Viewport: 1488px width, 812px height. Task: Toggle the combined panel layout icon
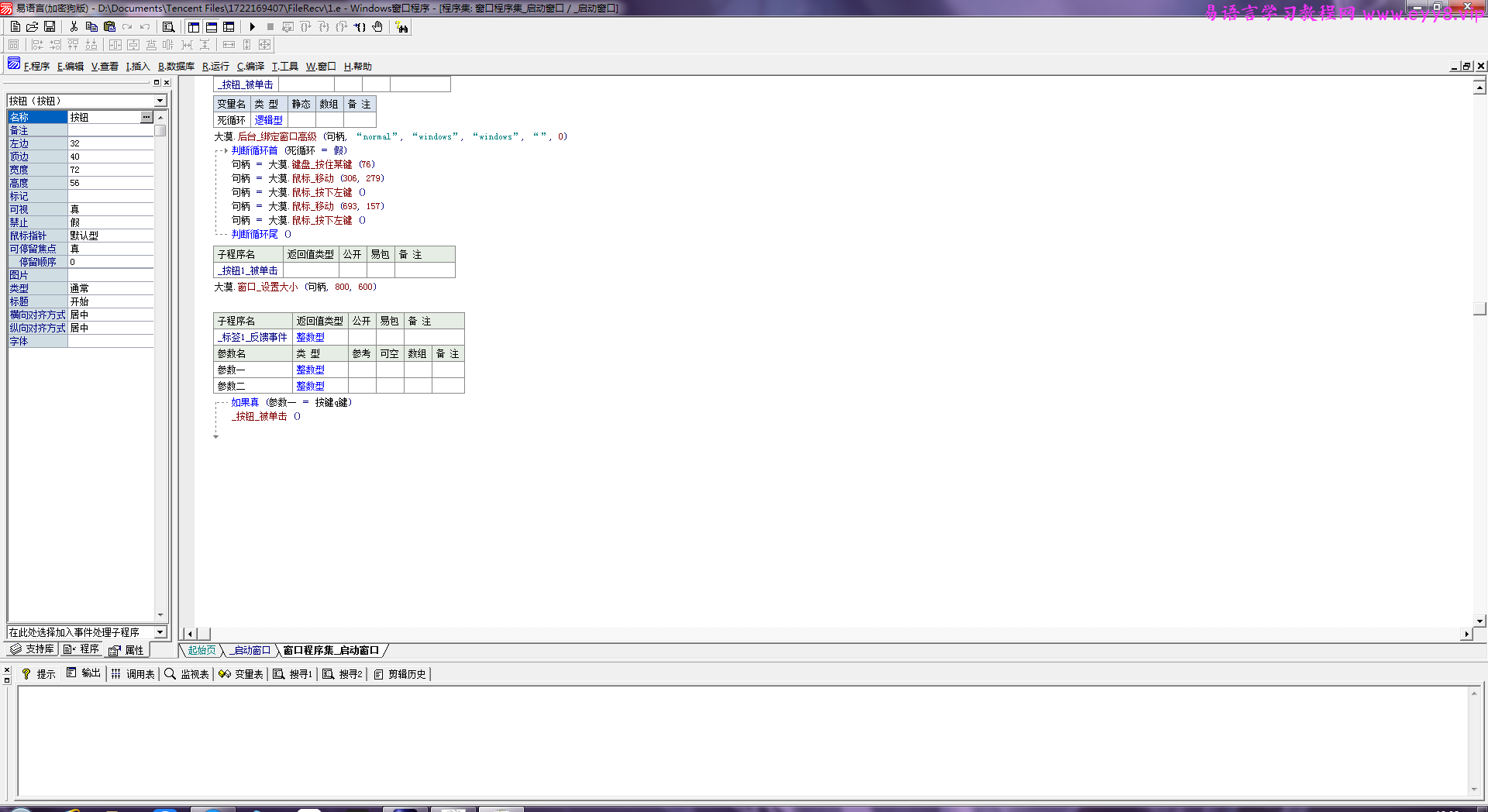[x=229, y=27]
